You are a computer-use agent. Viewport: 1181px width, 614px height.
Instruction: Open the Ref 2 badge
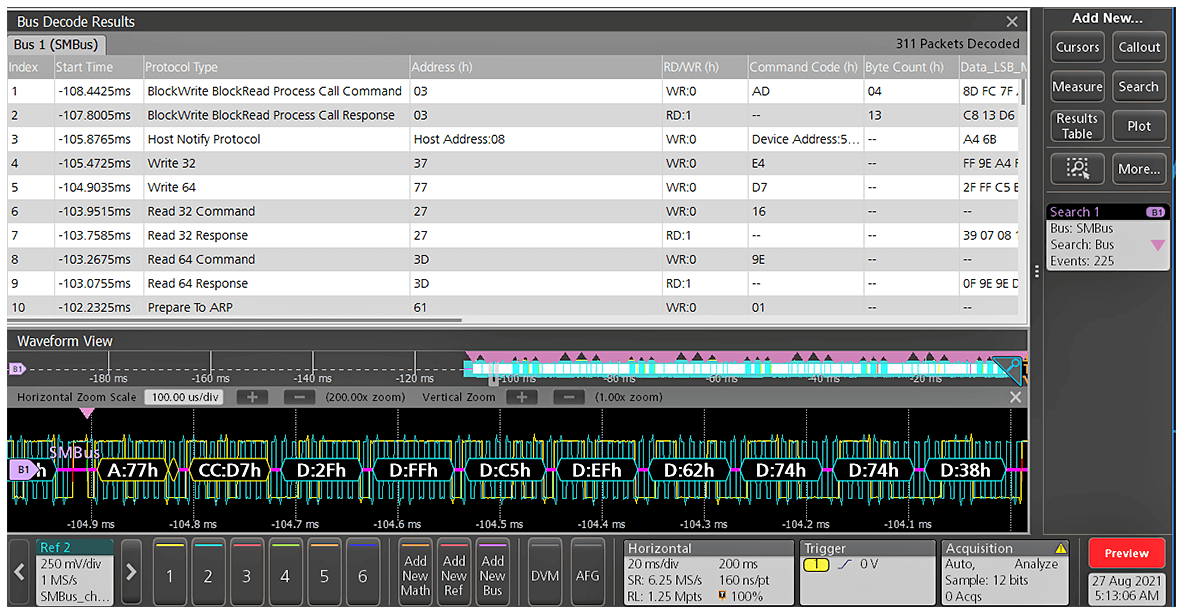point(75,572)
